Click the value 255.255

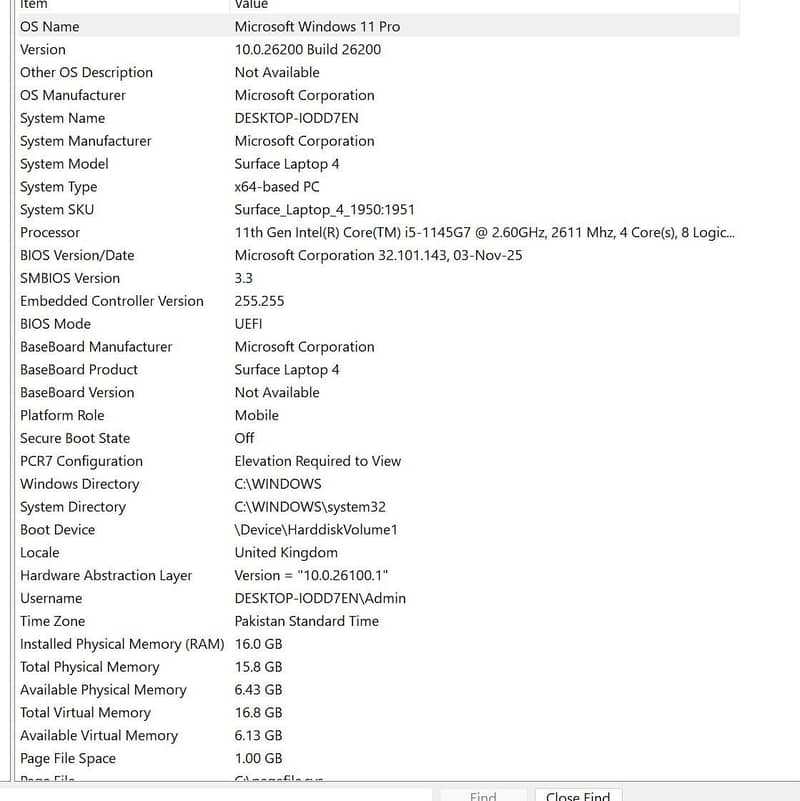tap(259, 301)
